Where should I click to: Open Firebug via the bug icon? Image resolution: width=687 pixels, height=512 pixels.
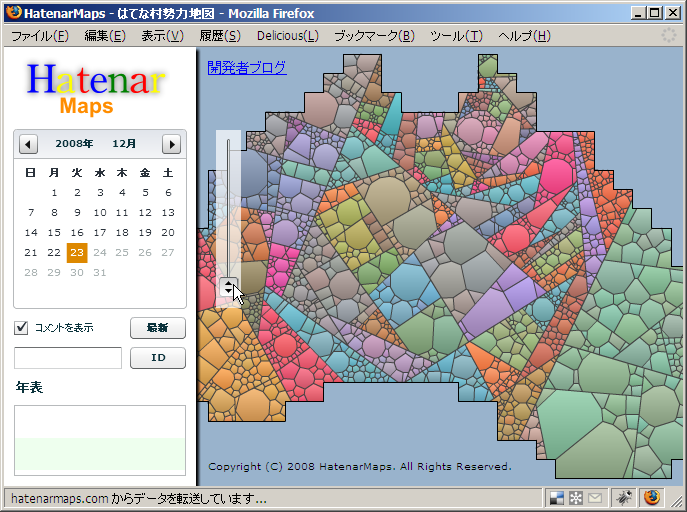624,498
